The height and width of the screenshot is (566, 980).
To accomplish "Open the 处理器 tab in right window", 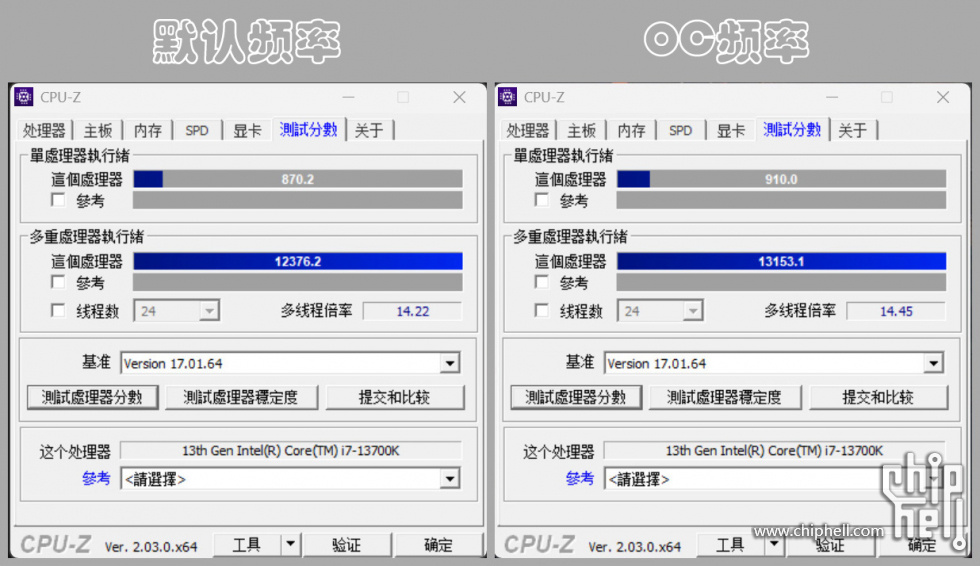I will pyautogui.click(x=528, y=131).
